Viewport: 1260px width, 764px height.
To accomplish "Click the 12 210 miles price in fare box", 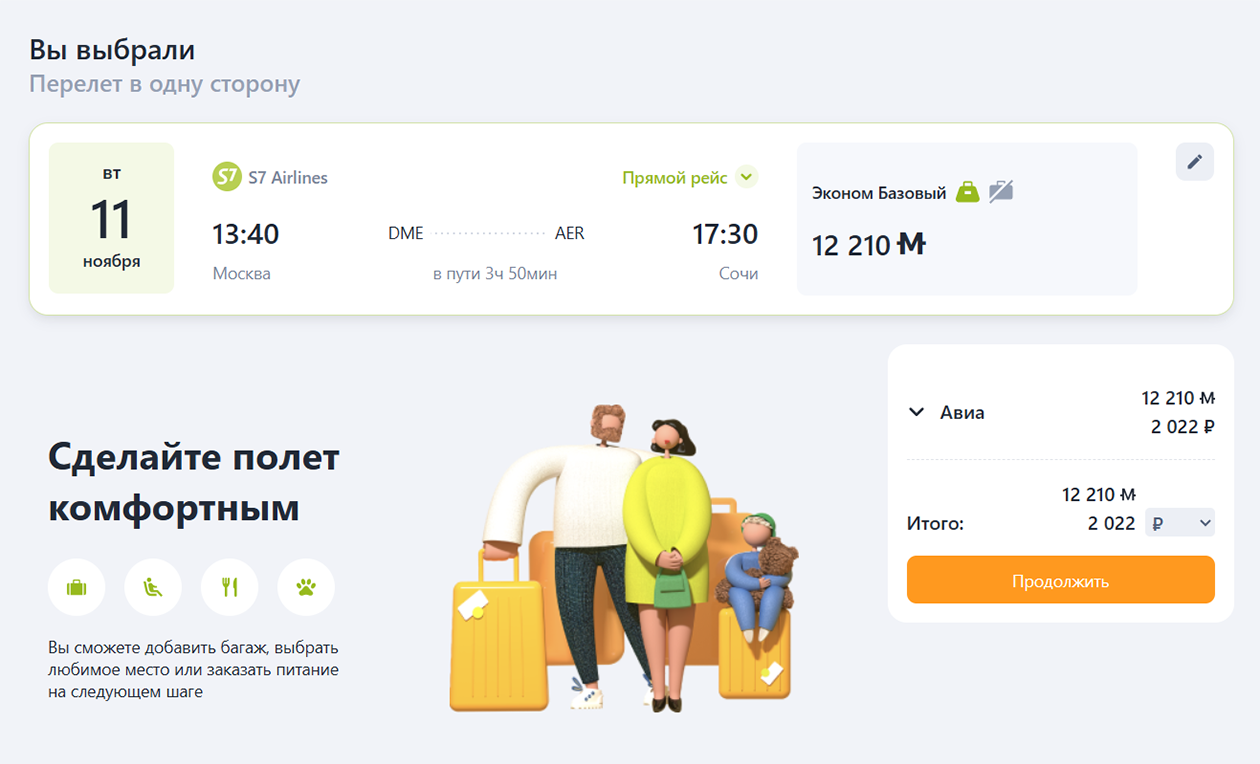I will 869,245.
